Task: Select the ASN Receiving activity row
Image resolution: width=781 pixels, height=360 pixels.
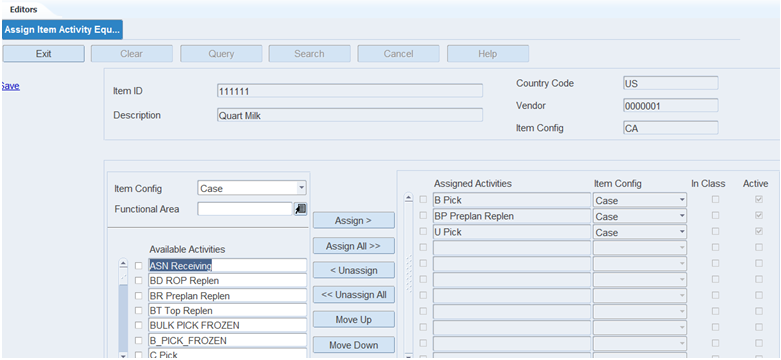Action: [x=228, y=266]
